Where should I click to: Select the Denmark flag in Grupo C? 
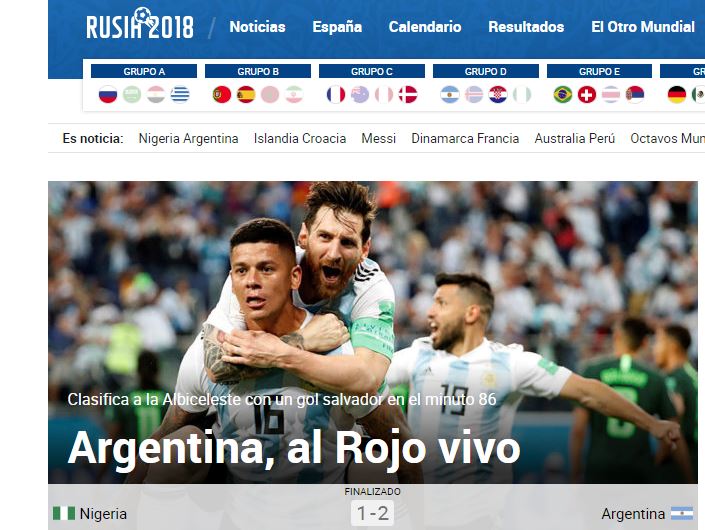pyautogui.click(x=408, y=94)
